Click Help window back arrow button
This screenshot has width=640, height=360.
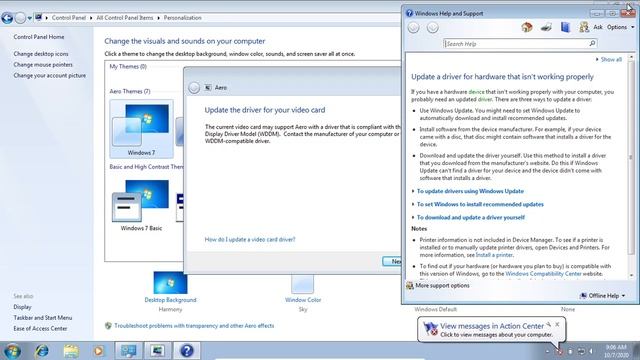click(x=413, y=28)
